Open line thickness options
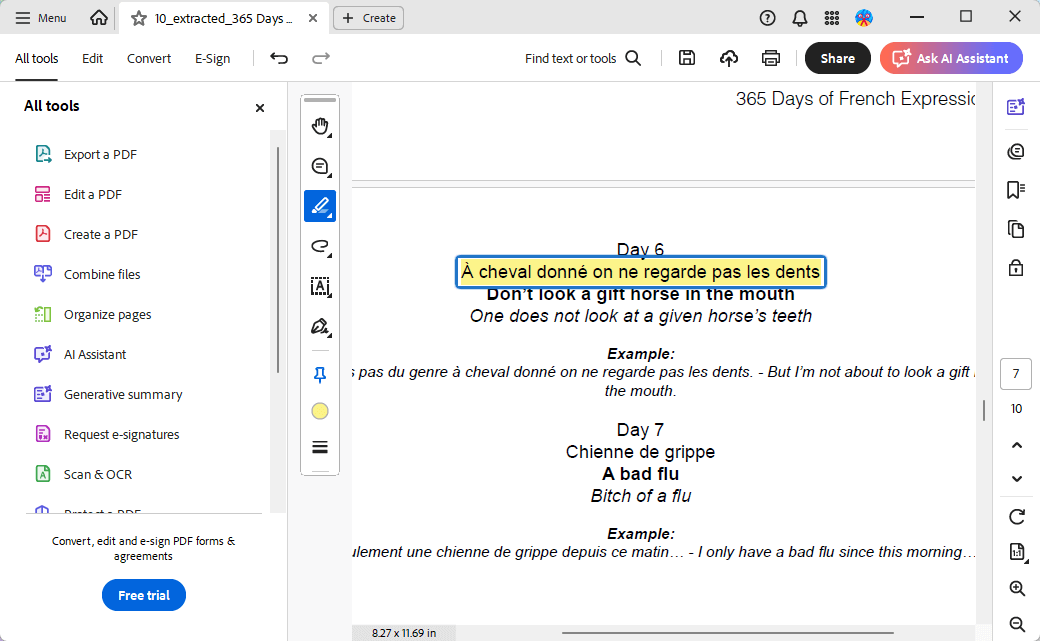1040x641 pixels. coord(320,447)
